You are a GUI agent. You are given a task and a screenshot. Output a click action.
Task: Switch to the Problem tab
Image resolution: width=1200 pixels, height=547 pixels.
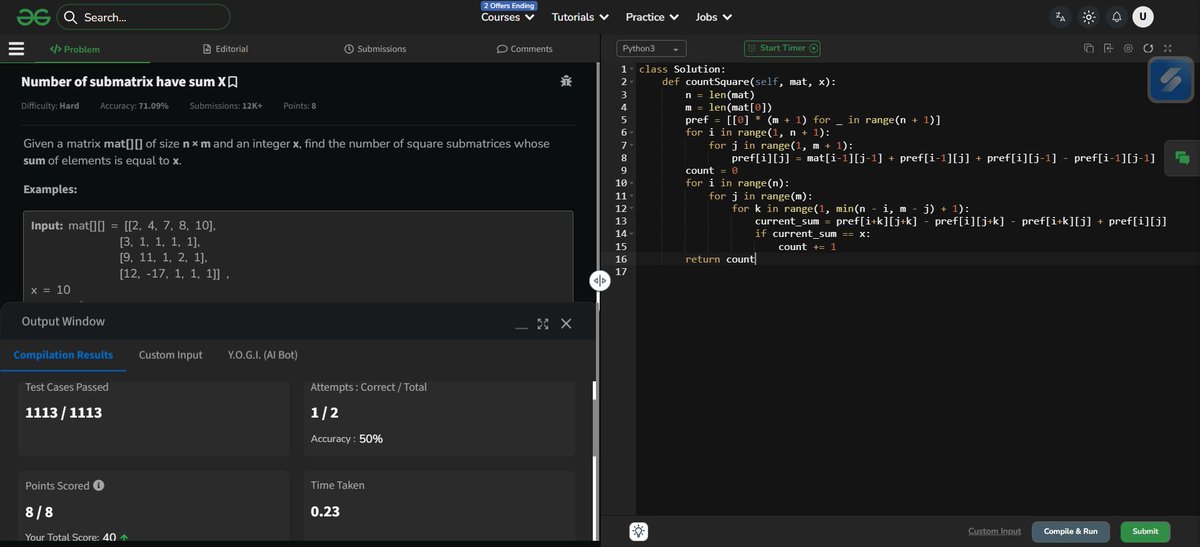click(x=75, y=49)
